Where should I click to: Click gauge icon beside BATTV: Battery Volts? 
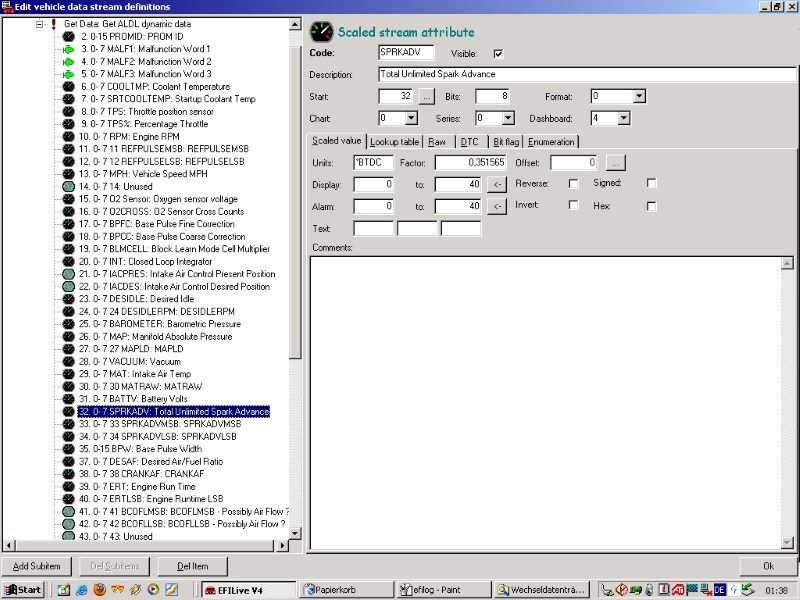tap(68, 399)
